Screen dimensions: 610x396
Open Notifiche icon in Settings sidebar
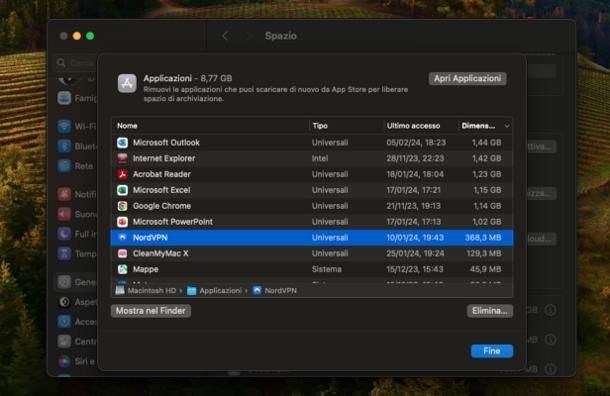pos(64,194)
